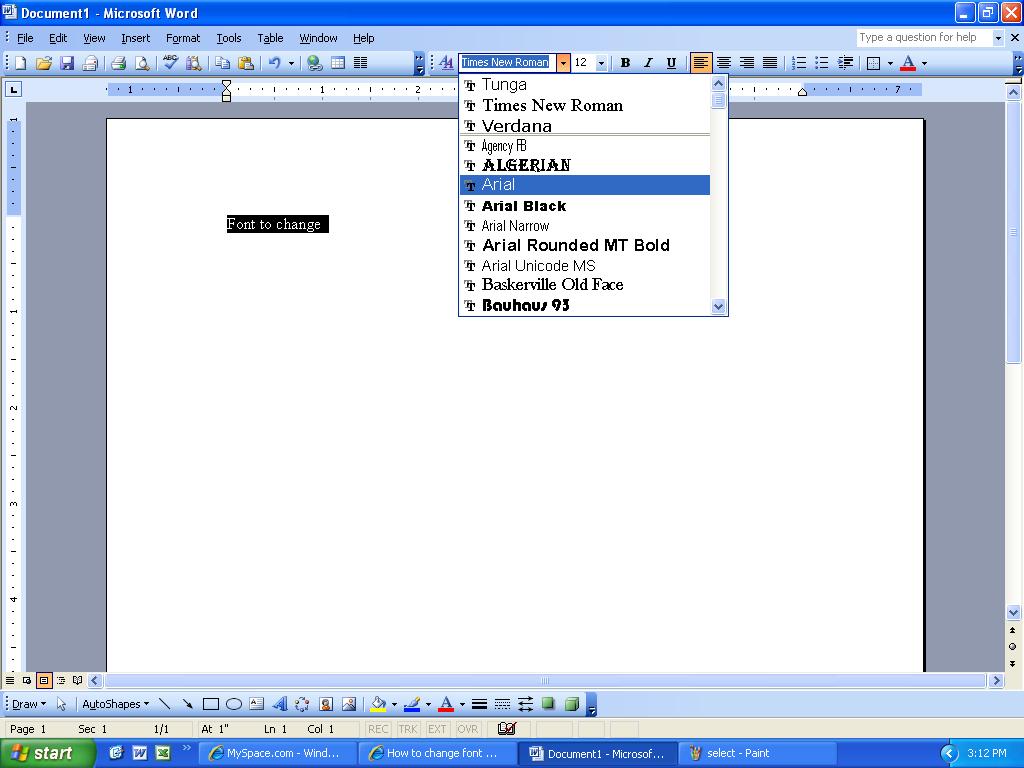Screen dimensions: 1024x768
Task: Expand the Line Color dropdown arrow
Action: tap(428, 704)
